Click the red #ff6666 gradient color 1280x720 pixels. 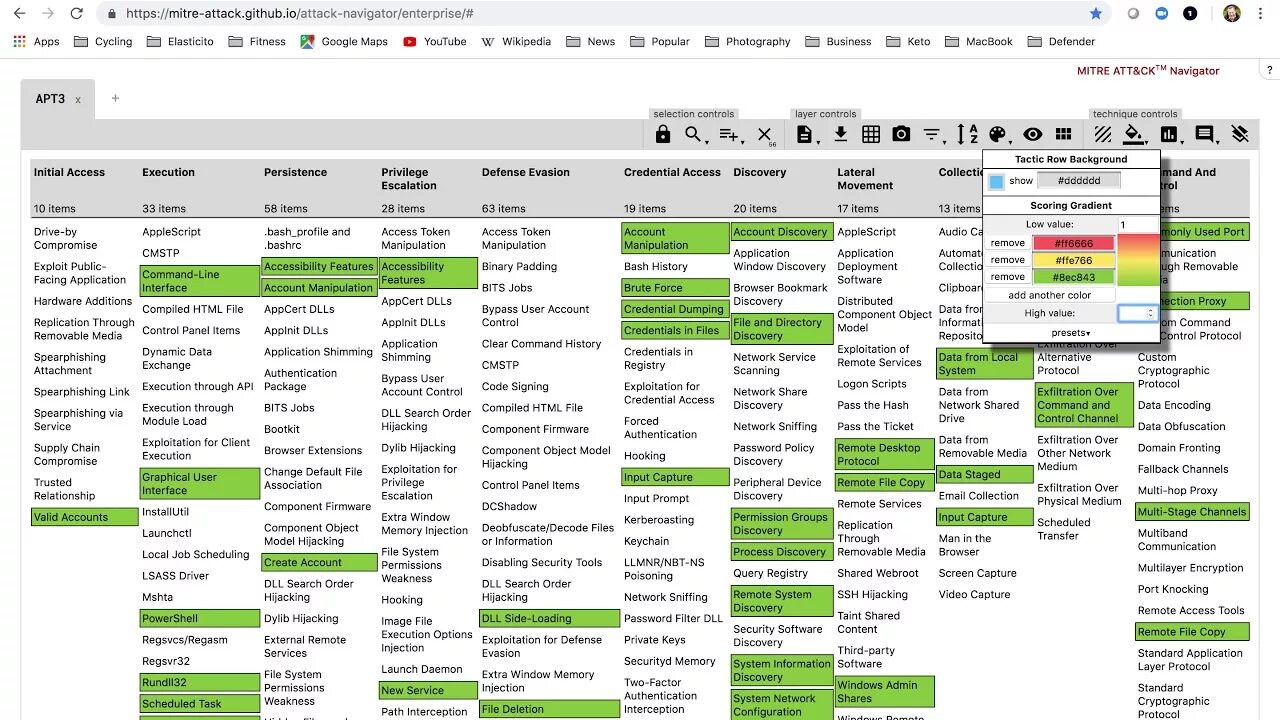pos(1073,243)
